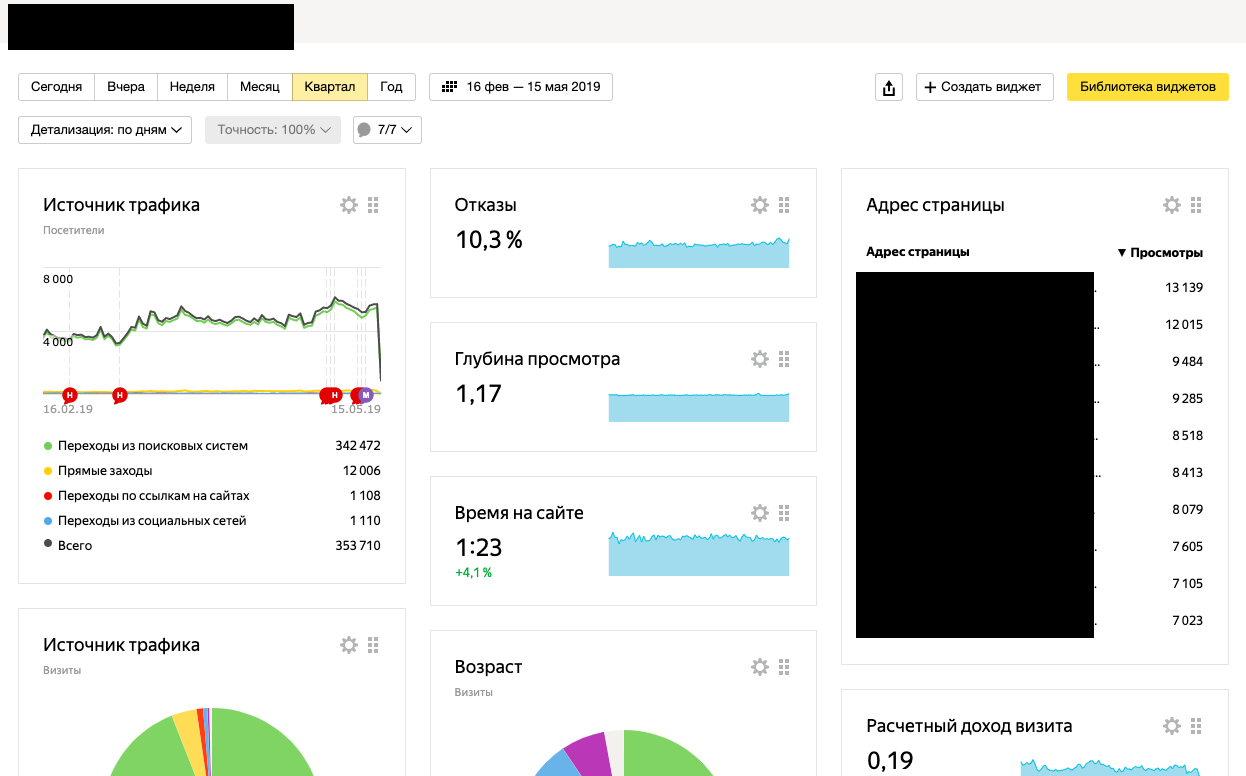
Task: Select the Вчера period tab
Action: click(126, 87)
